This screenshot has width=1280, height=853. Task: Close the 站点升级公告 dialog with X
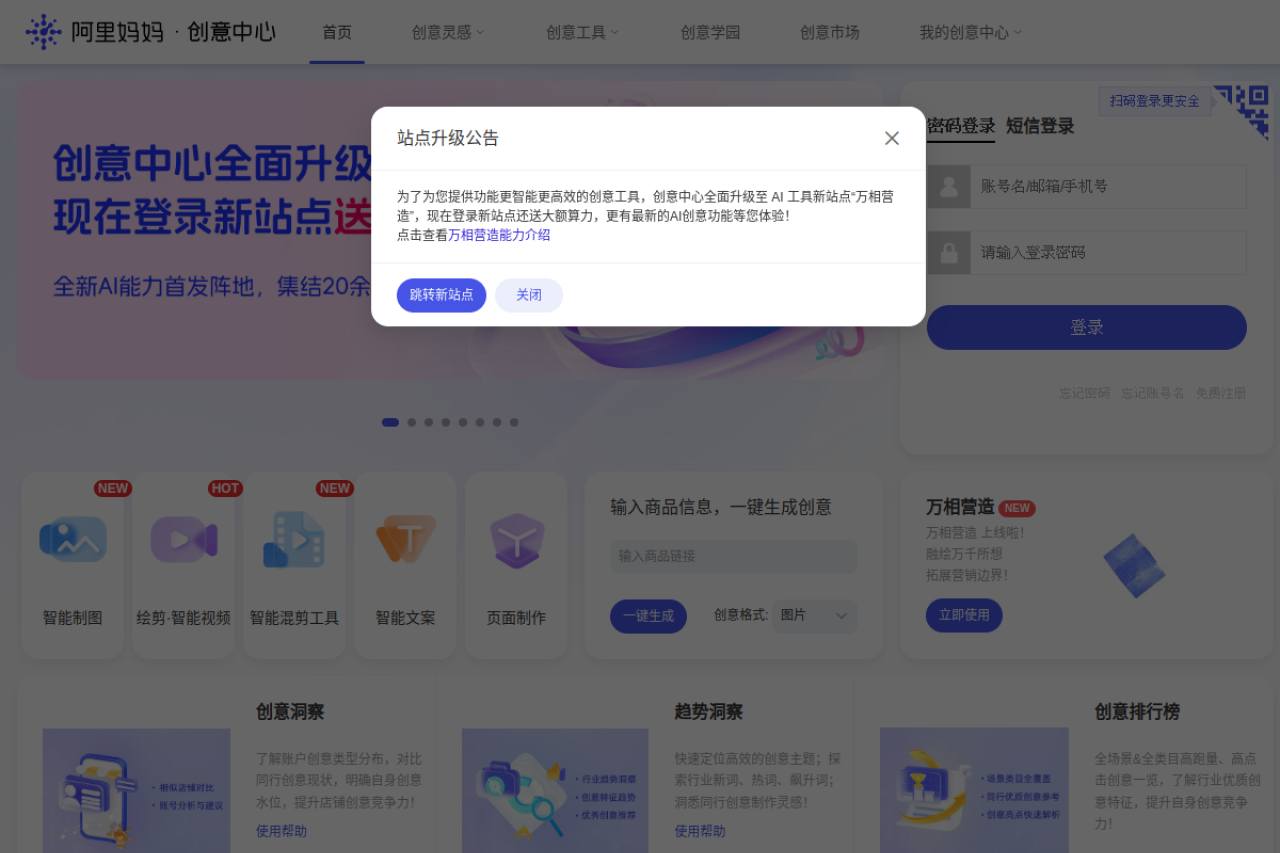click(x=892, y=138)
